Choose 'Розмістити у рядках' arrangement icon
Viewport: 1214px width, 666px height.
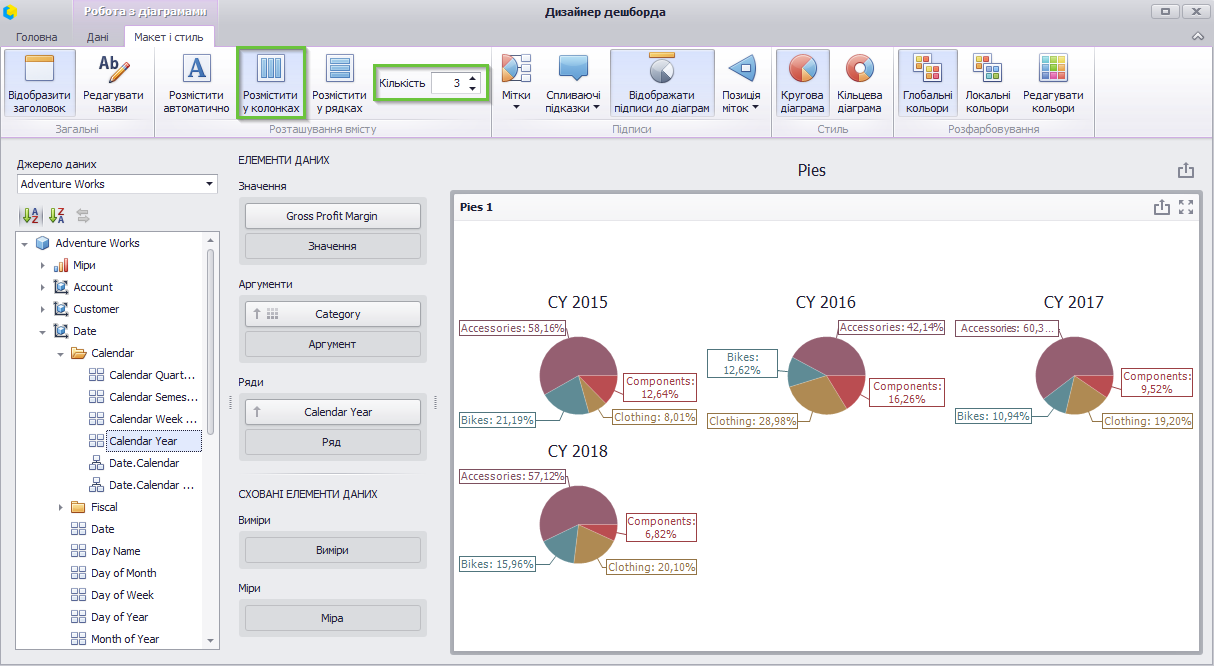[340, 83]
